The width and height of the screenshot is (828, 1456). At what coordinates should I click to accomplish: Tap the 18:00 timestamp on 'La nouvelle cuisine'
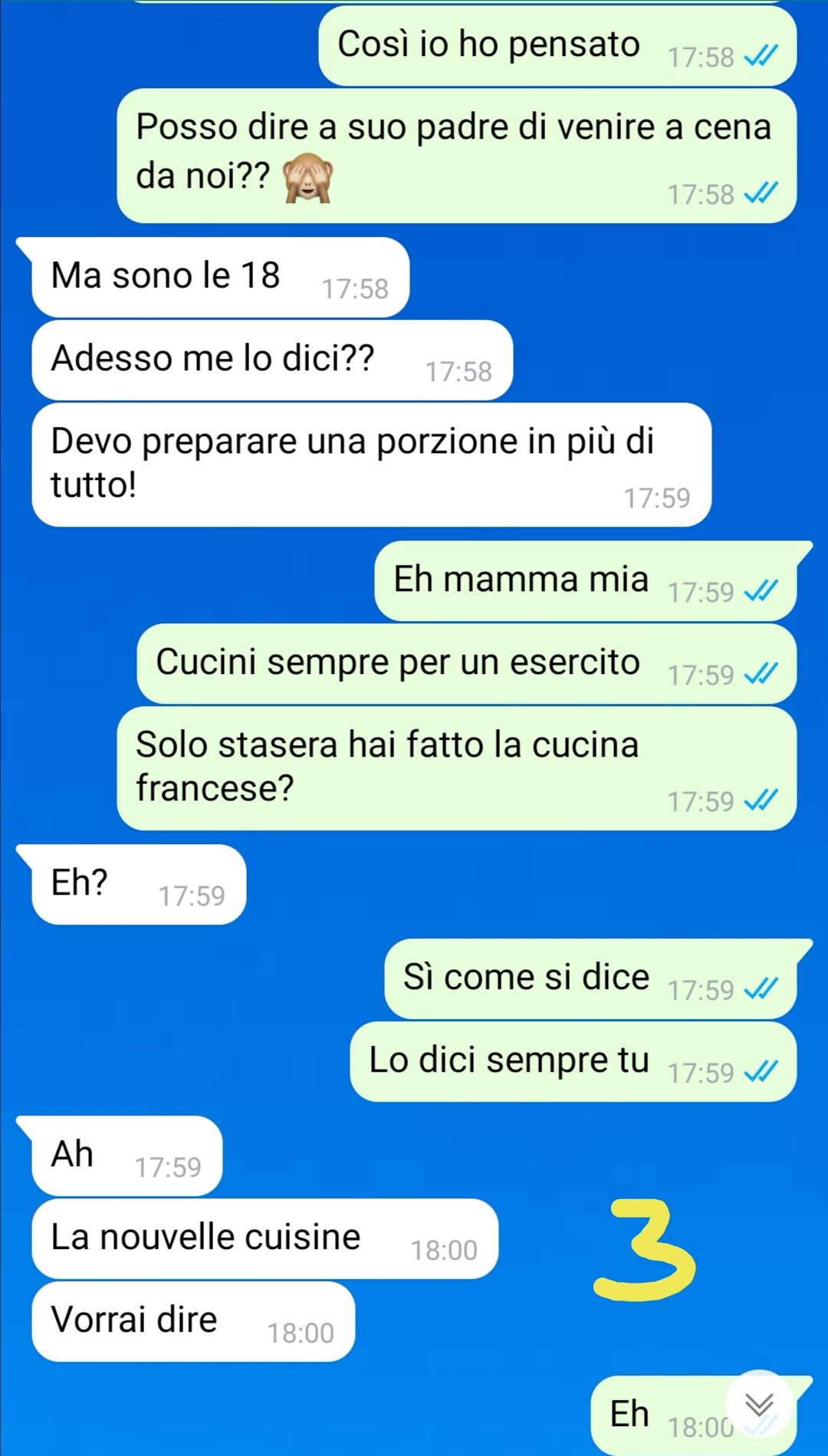(x=444, y=1251)
